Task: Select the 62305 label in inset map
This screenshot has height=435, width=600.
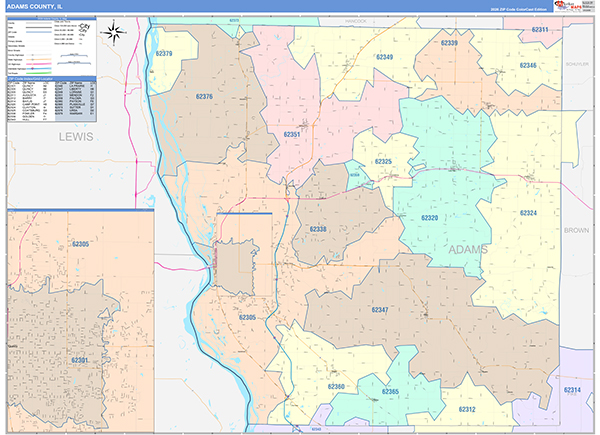Action: [x=80, y=244]
